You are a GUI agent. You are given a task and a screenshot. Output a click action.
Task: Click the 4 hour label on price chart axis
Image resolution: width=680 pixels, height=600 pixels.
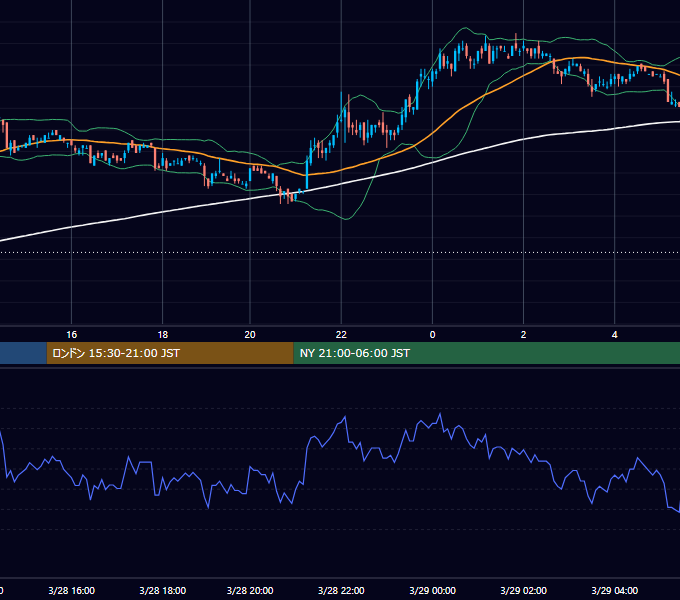tap(615, 335)
